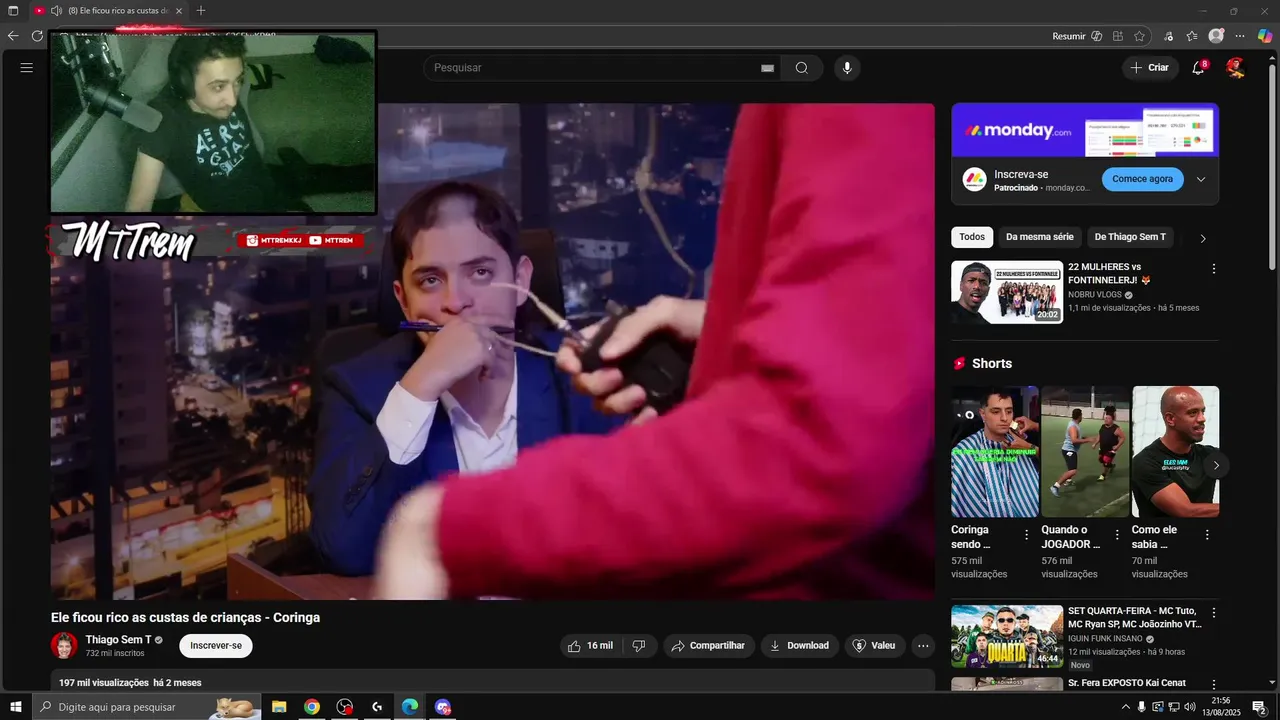Open the Quando o JOGADOR short thumbnail
The width and height of the screenshot is (1280, 720).
[x=1085, y=451]
